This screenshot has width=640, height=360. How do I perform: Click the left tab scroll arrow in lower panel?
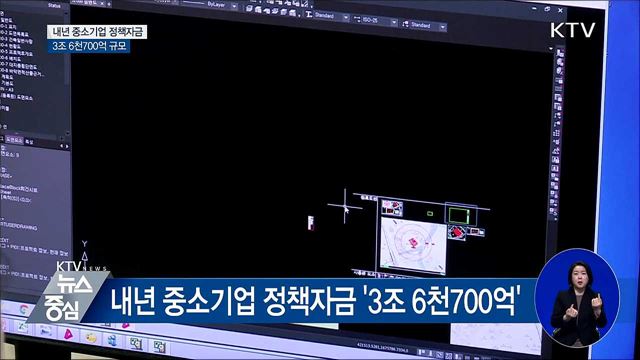(x=62, y=146)
